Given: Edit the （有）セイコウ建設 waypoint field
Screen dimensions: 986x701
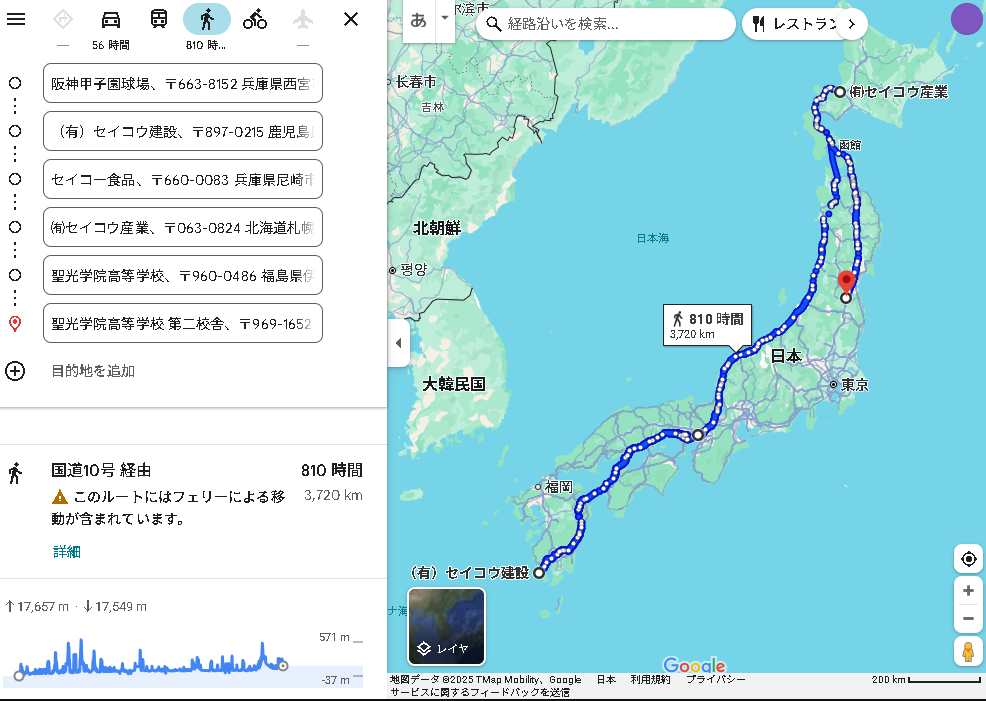Looking at the screenshot, I should [183, 131].
